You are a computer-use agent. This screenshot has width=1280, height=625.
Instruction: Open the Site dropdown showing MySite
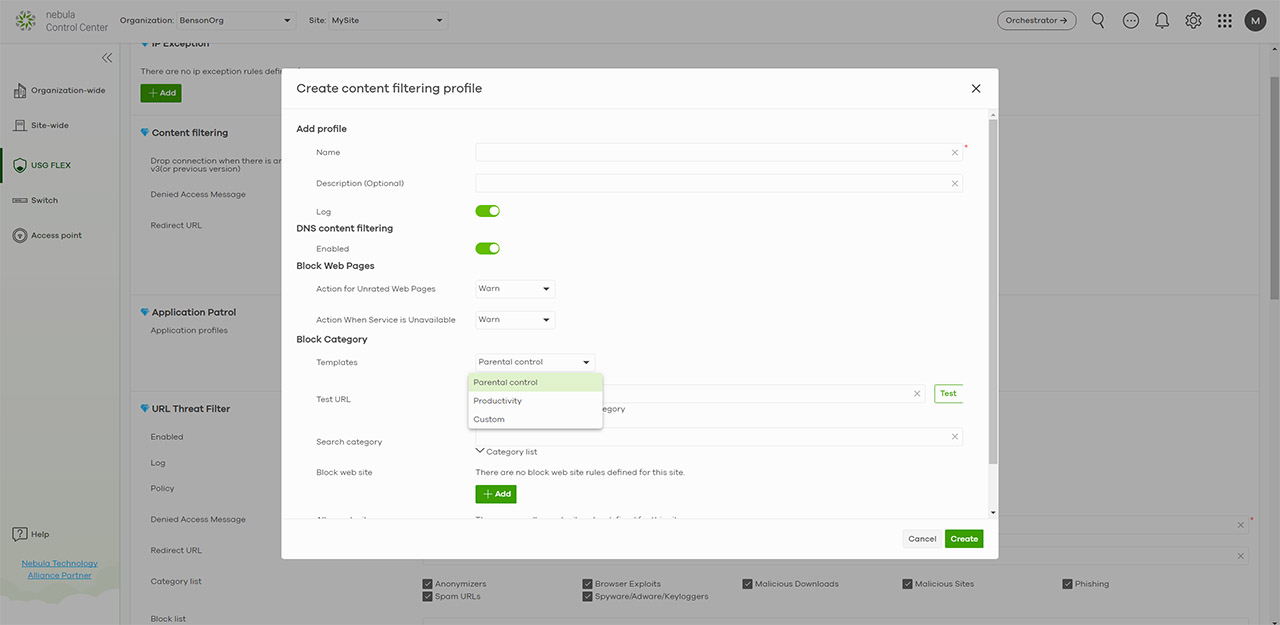tap(388, 20)
